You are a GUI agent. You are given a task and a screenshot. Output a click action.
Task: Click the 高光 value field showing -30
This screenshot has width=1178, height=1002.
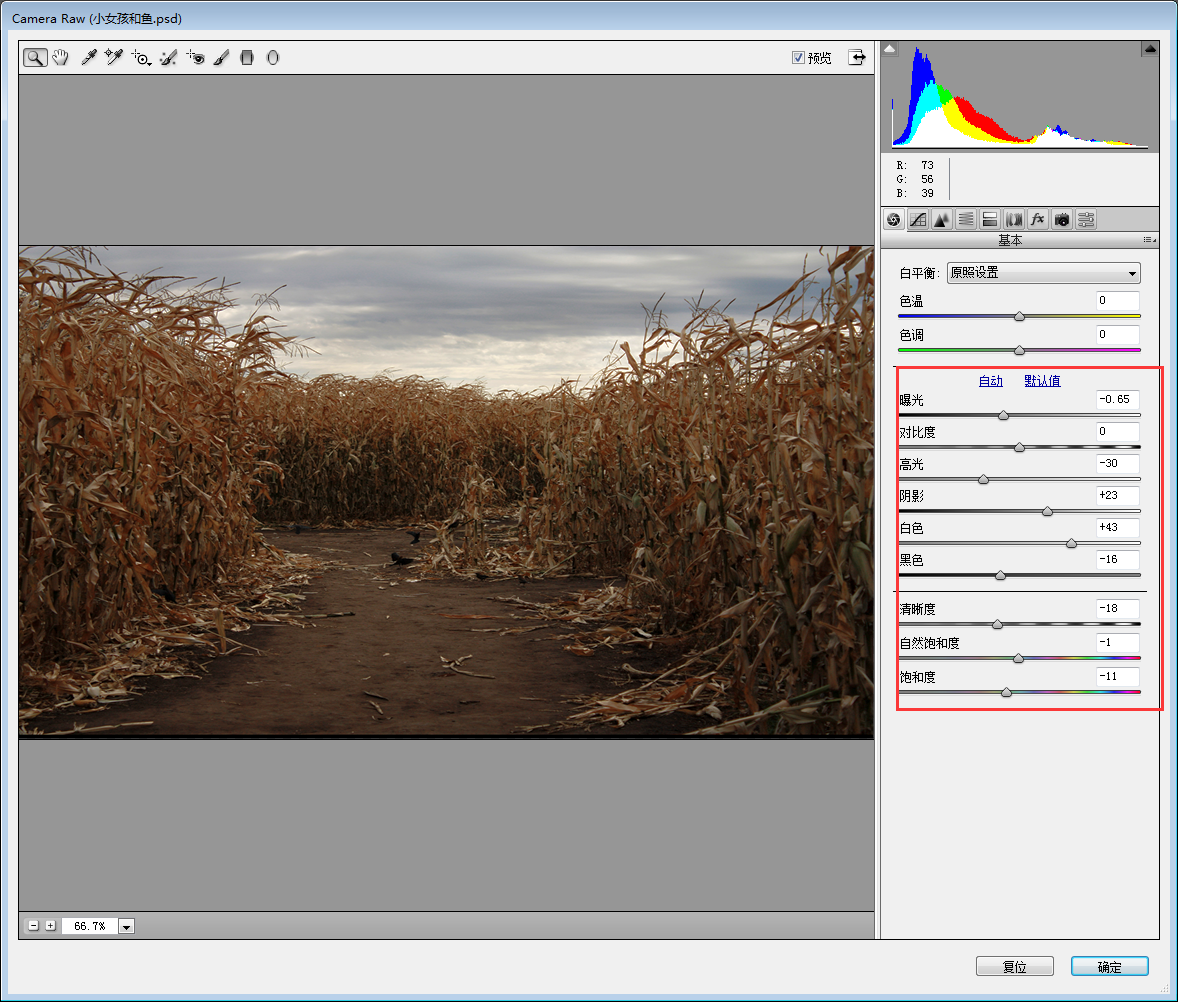pyautogui.click(x=1117, y=463)
